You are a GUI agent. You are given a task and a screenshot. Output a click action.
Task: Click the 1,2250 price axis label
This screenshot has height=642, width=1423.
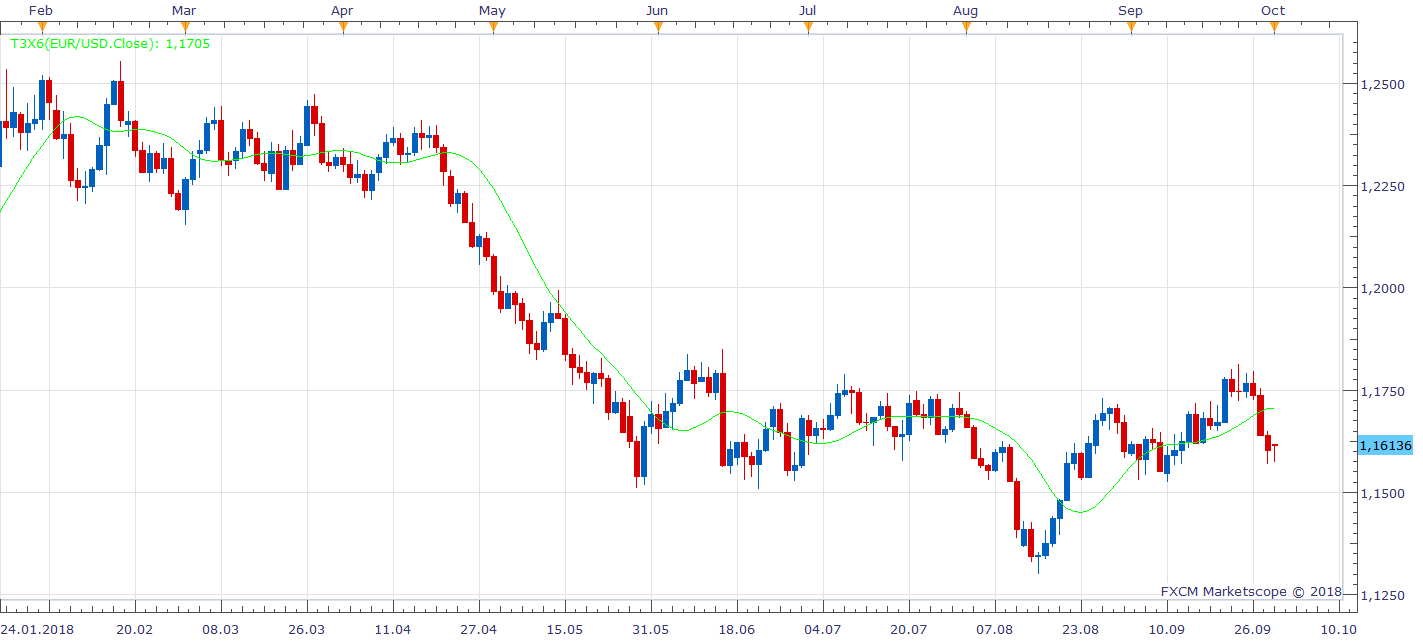coord(1381,187)
